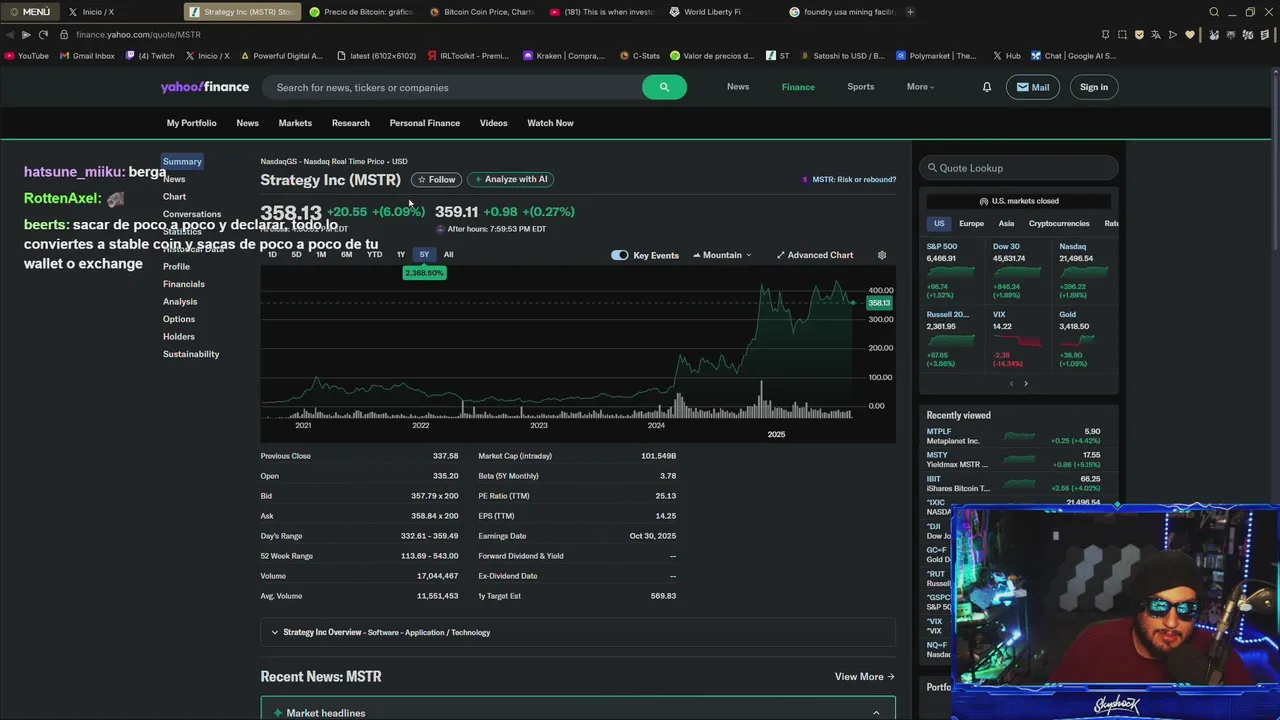1280x720 pixels.
Task: Open notifications bell icon
Action: pos(986,87)
